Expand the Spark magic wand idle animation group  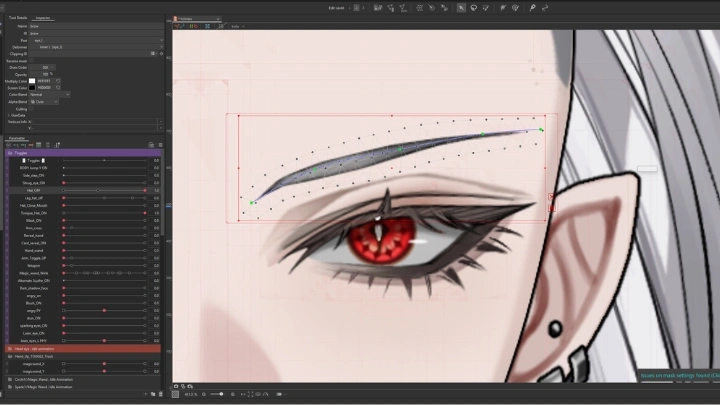pyautogui.click(x=10, y=387)
